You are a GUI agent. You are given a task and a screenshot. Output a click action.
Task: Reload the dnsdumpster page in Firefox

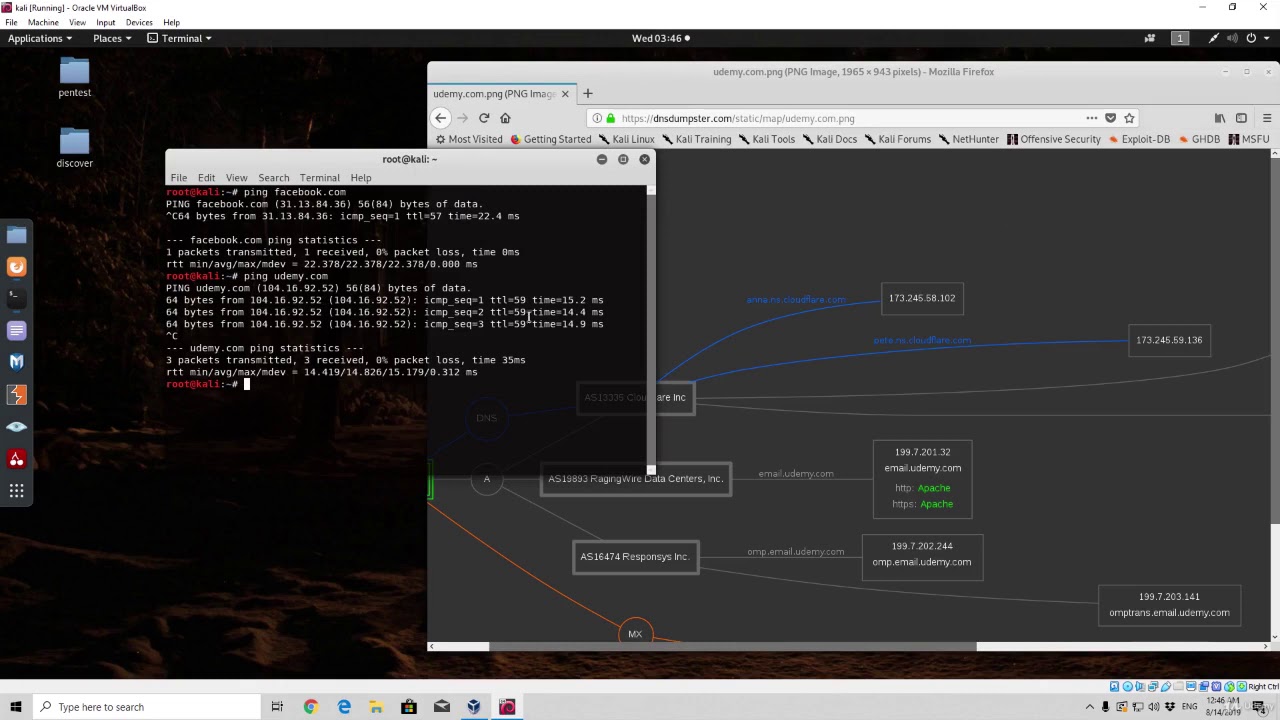(x=484, y=118)
